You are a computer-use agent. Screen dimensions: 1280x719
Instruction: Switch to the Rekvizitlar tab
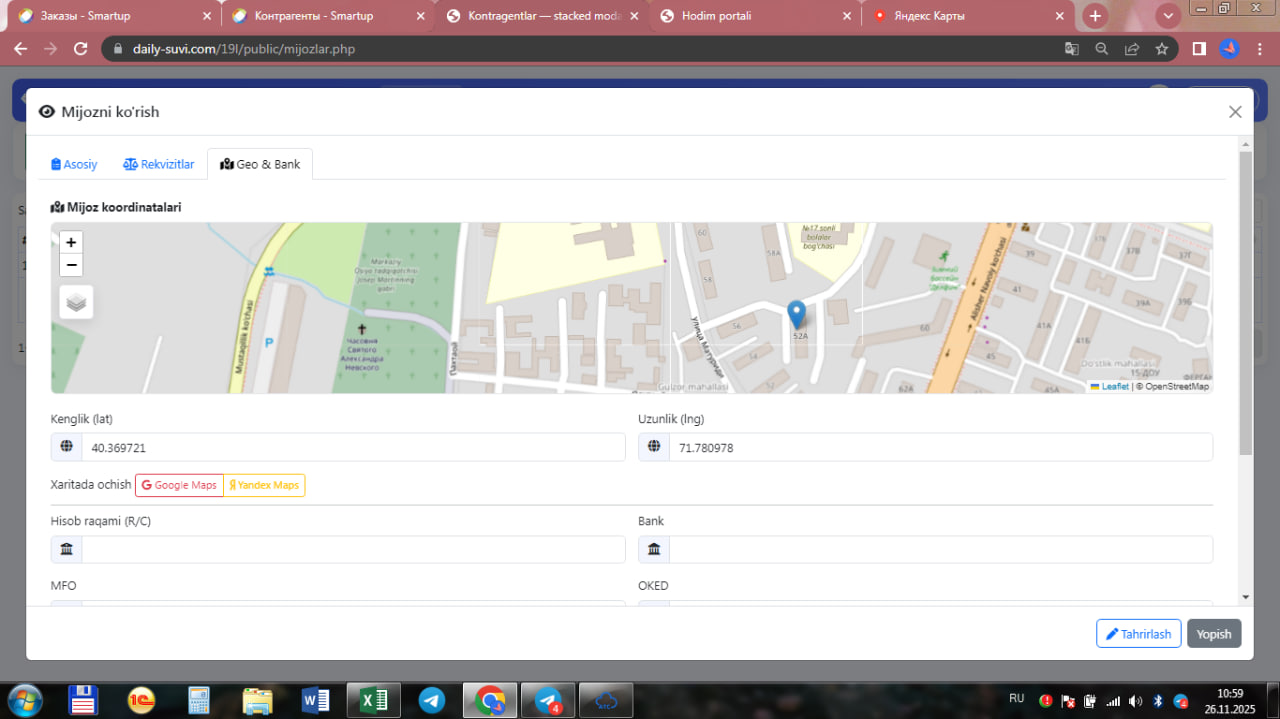pos(159,164)
